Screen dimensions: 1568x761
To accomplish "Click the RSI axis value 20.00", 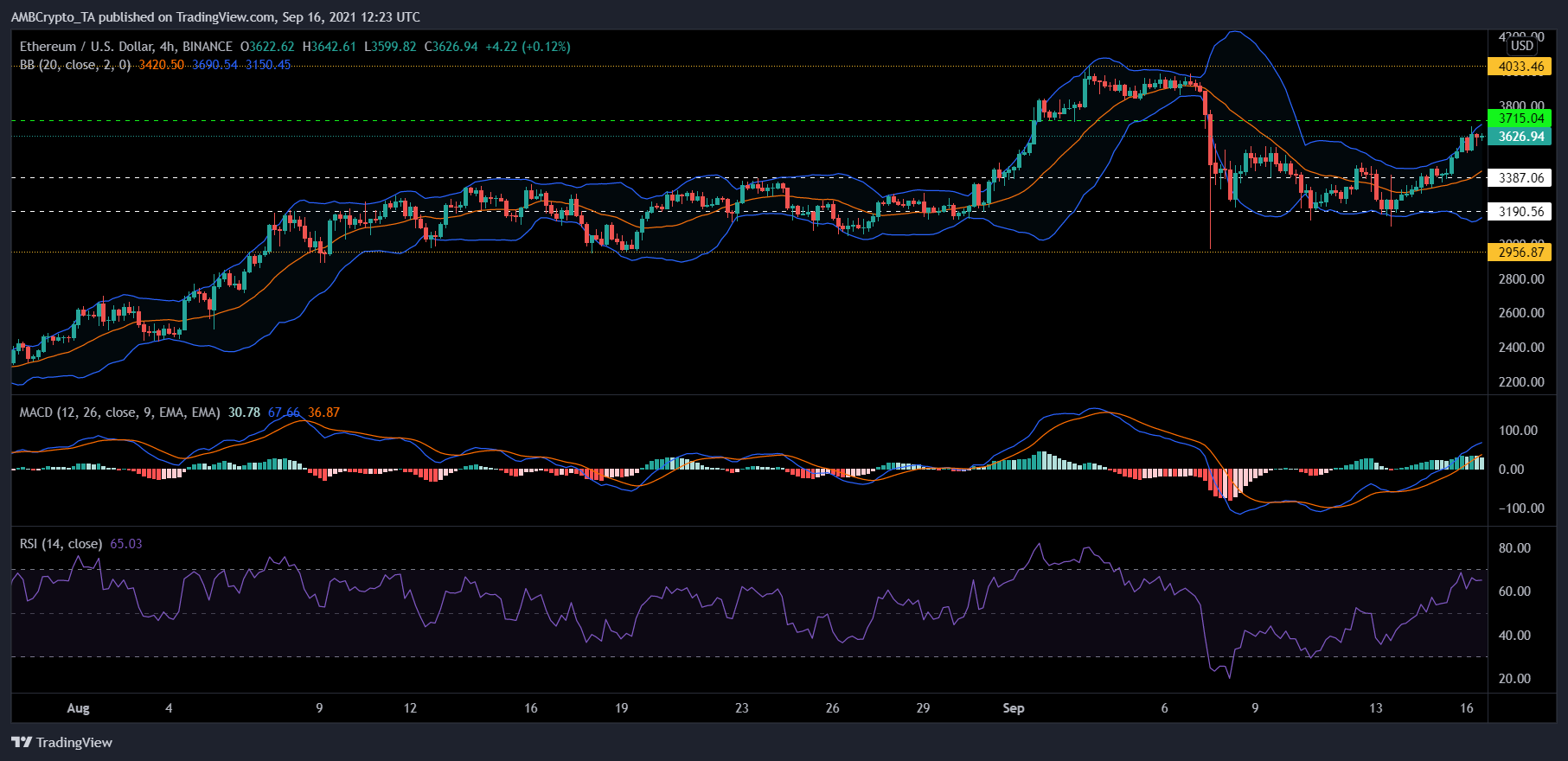I will [x=1514, y=679].
